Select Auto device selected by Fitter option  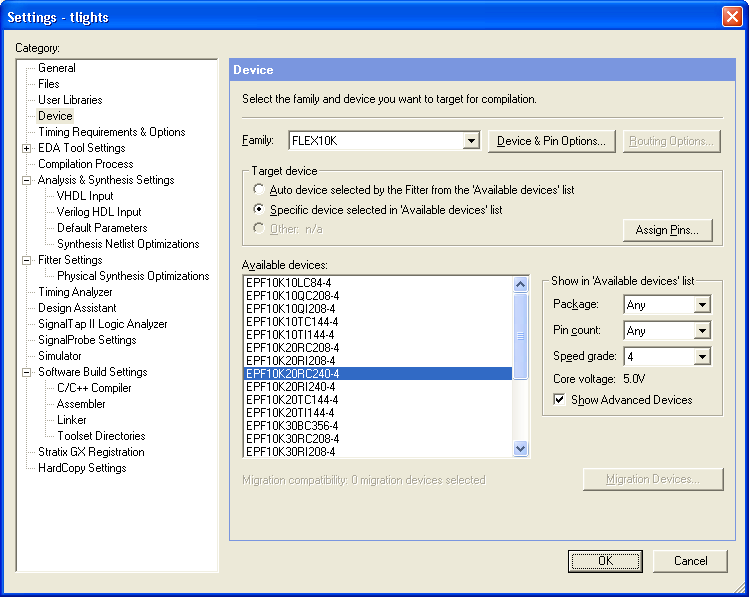click(x=259, y=189)
